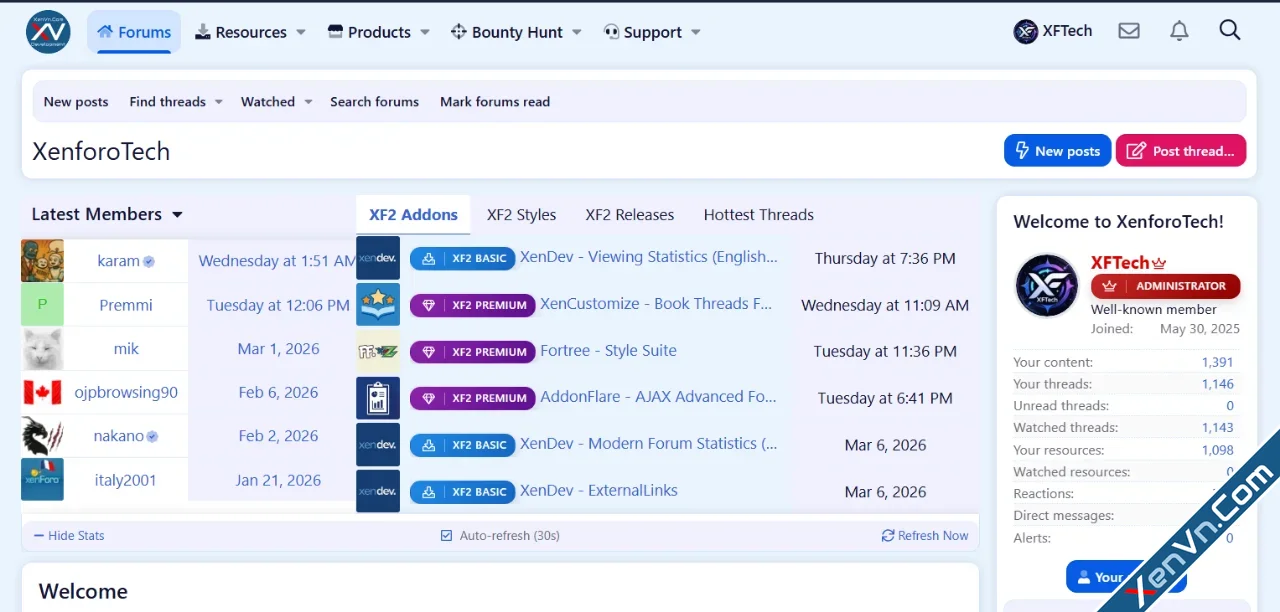The image size is (1280, 612).
Task: Expand the Support dropdown arrow
Action: point(696,32)
